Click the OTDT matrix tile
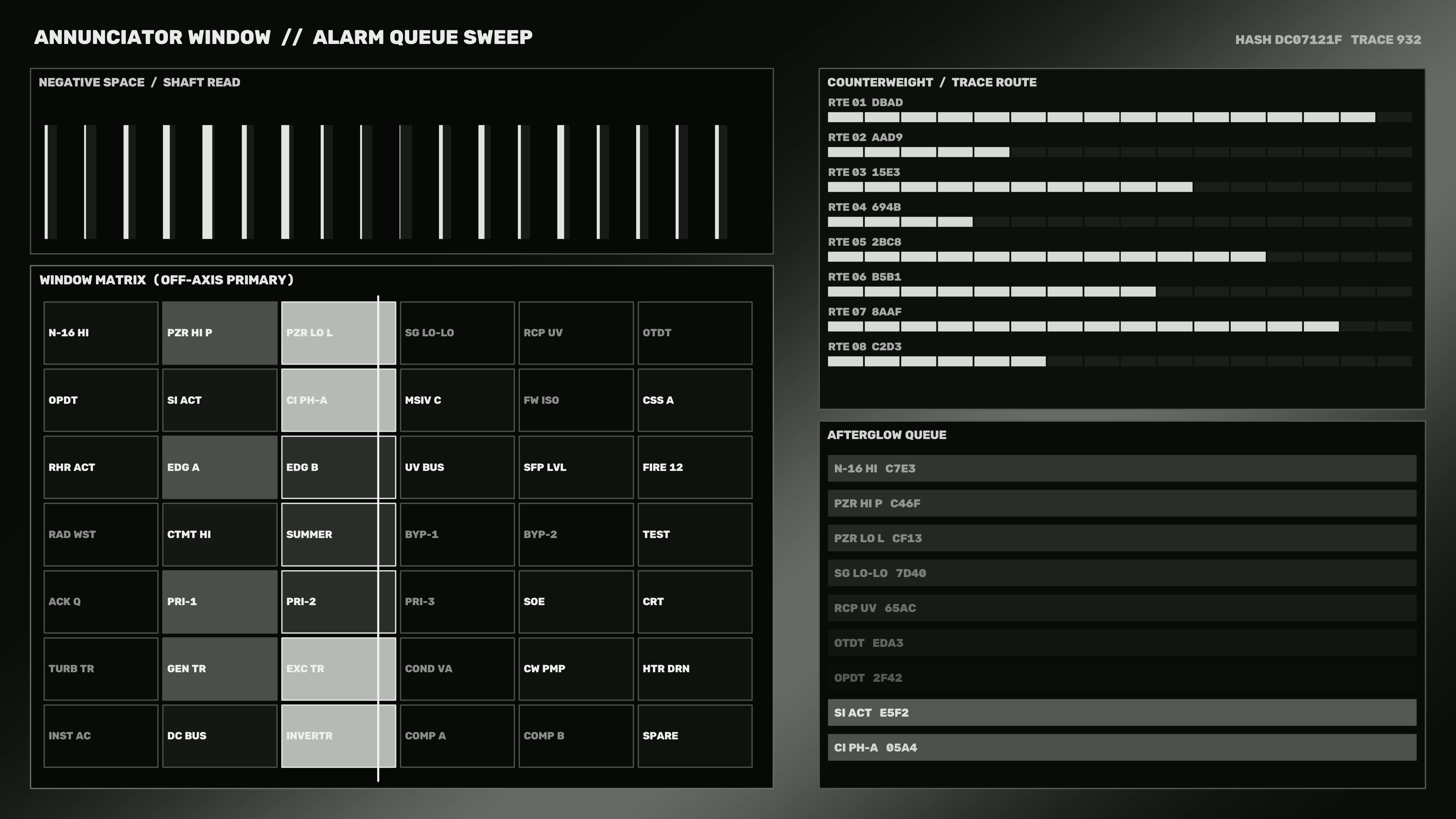 click(x=695, y=333)
